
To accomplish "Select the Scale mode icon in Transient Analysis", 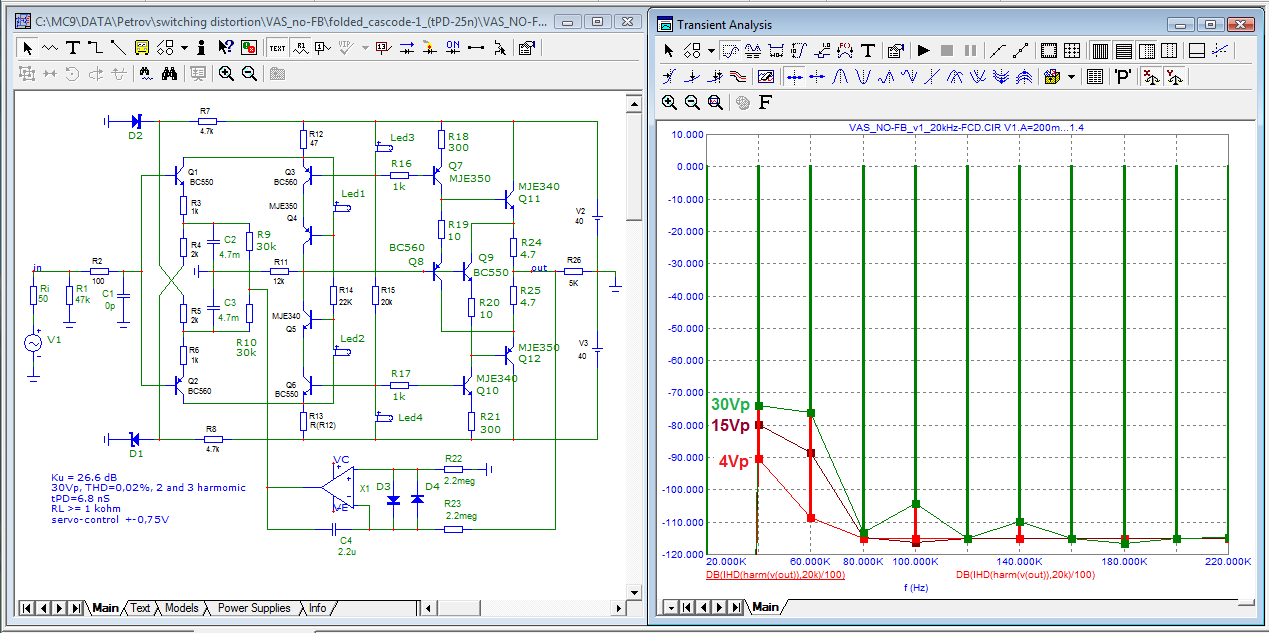I will click(730, 50).
